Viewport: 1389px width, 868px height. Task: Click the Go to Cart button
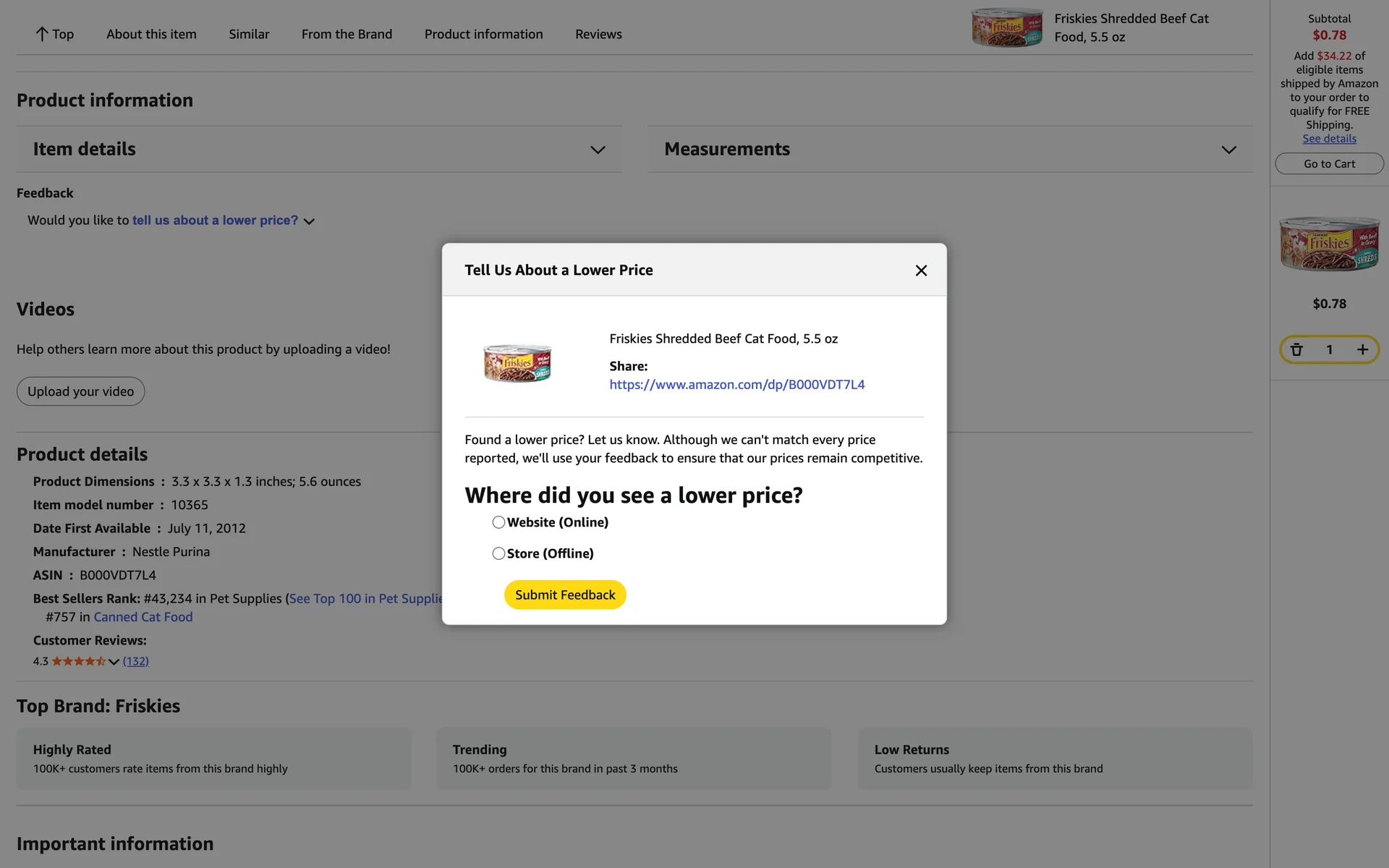click(1329, 163)
